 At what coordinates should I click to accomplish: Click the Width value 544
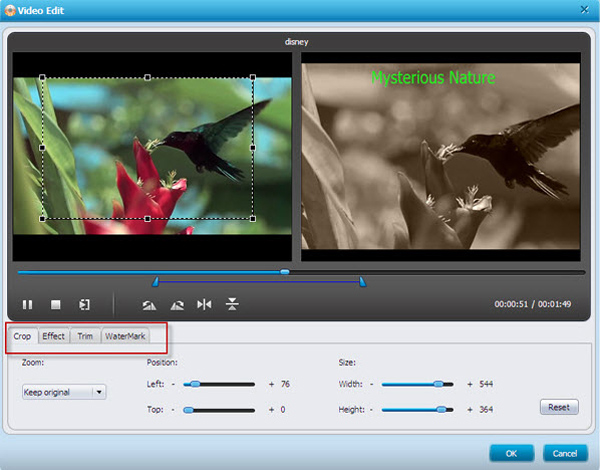click(486, 384)
